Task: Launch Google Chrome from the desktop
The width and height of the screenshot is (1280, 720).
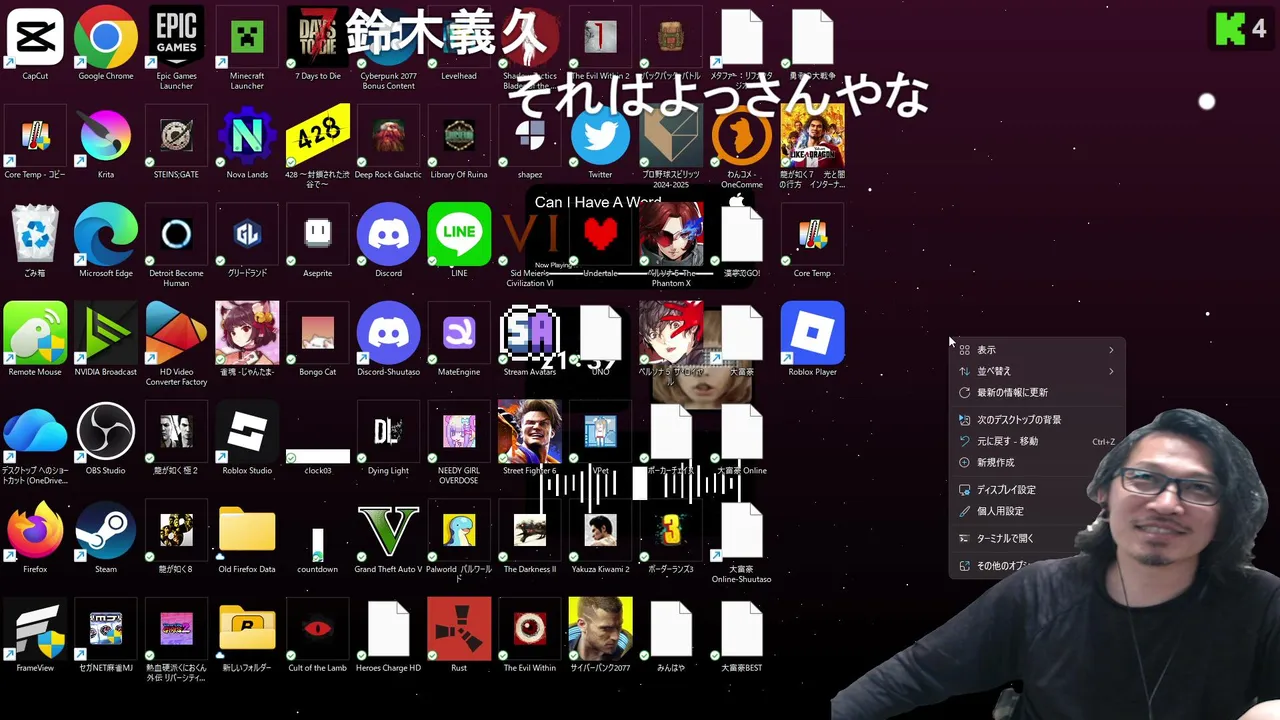Action: [x=106, y=37]
